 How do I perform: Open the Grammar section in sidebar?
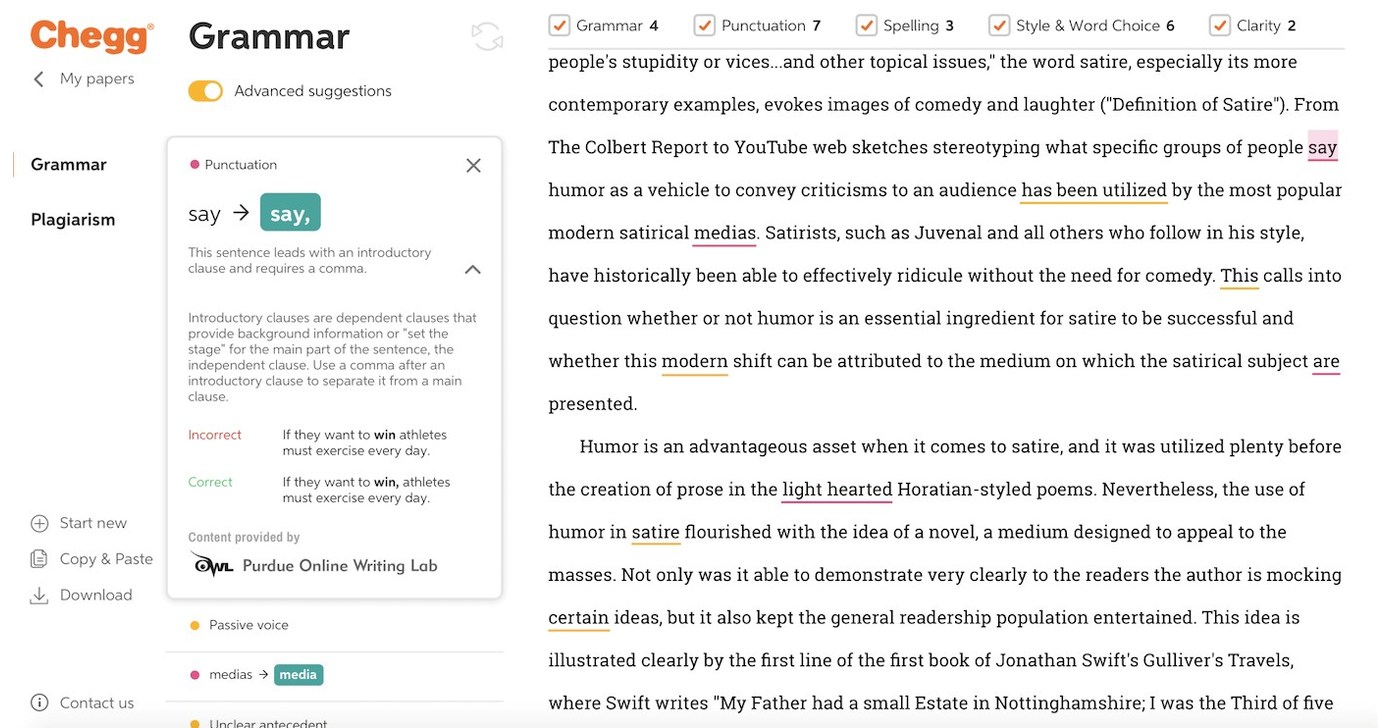click(x=69, y=164)
